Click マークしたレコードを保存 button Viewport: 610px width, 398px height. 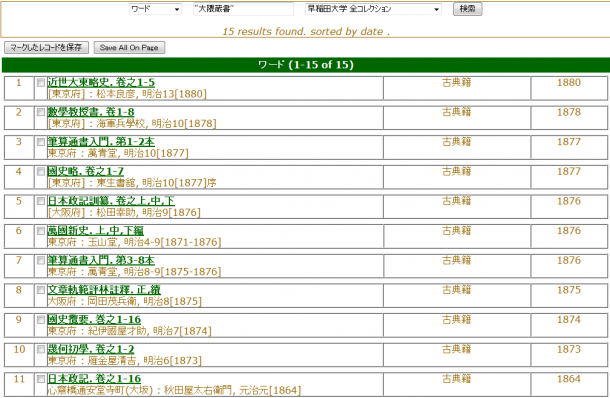(46, 47)
